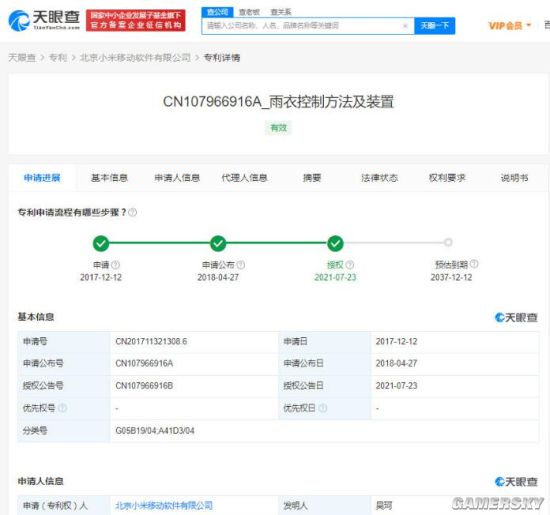Screen dimensions: 550x515
Task: Click help icon beside 优先权日
Action: [323, 408]
